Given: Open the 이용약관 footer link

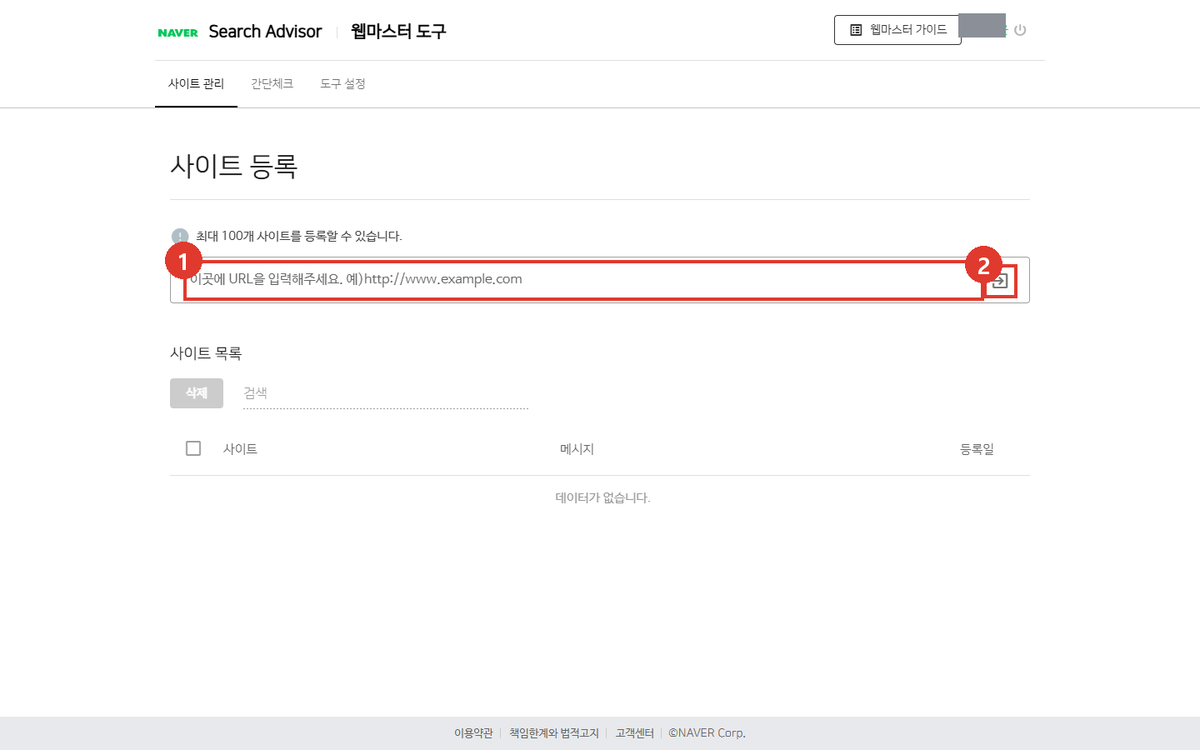Looking at the screenshot, I should (x=473, y=733).
